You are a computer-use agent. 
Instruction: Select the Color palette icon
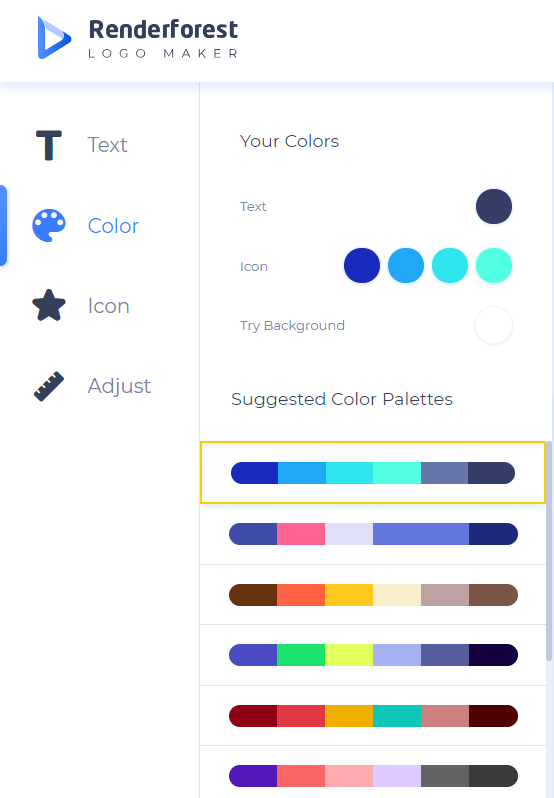49,225
